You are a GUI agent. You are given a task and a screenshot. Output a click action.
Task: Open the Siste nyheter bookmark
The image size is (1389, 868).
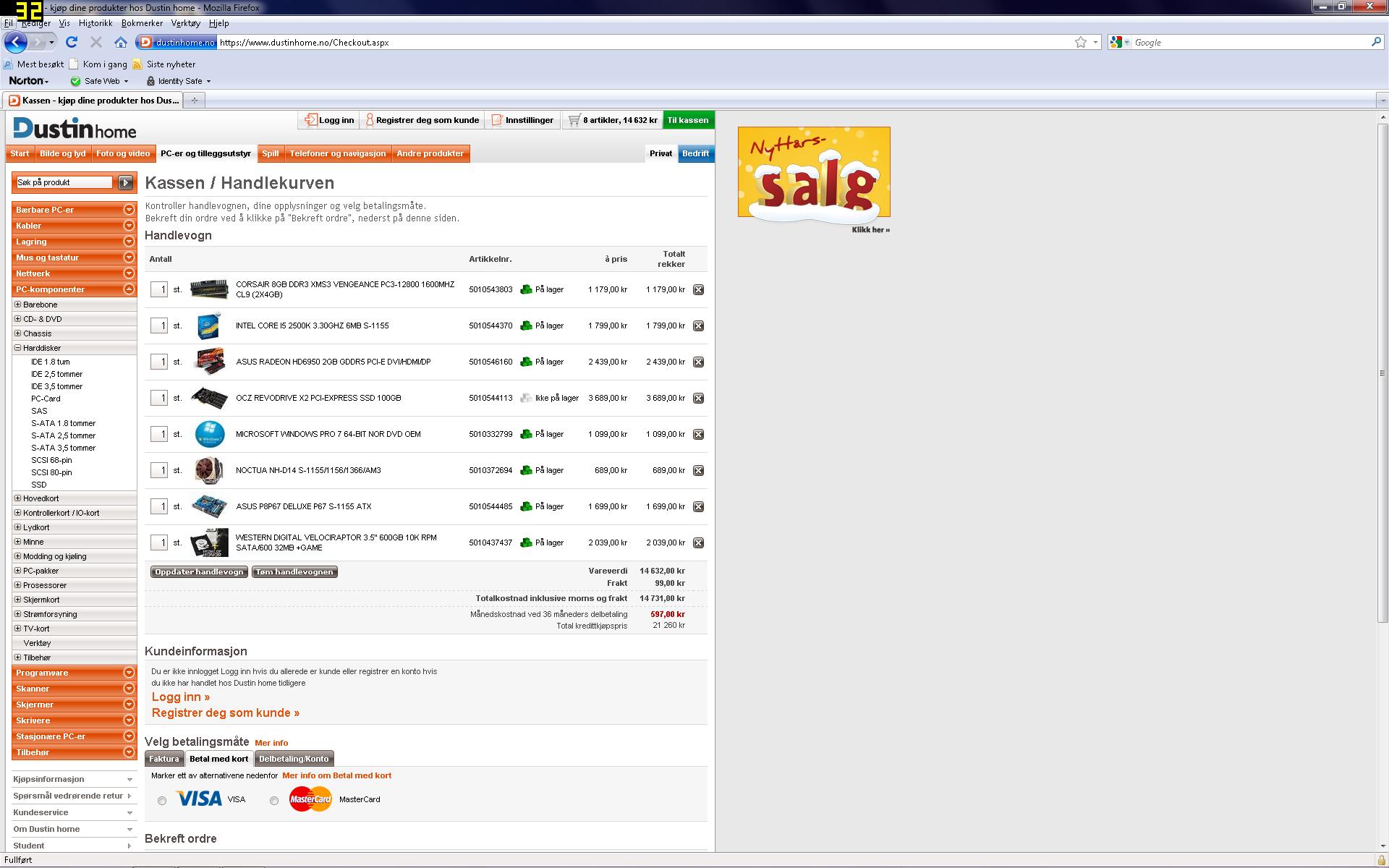point(164,64)
